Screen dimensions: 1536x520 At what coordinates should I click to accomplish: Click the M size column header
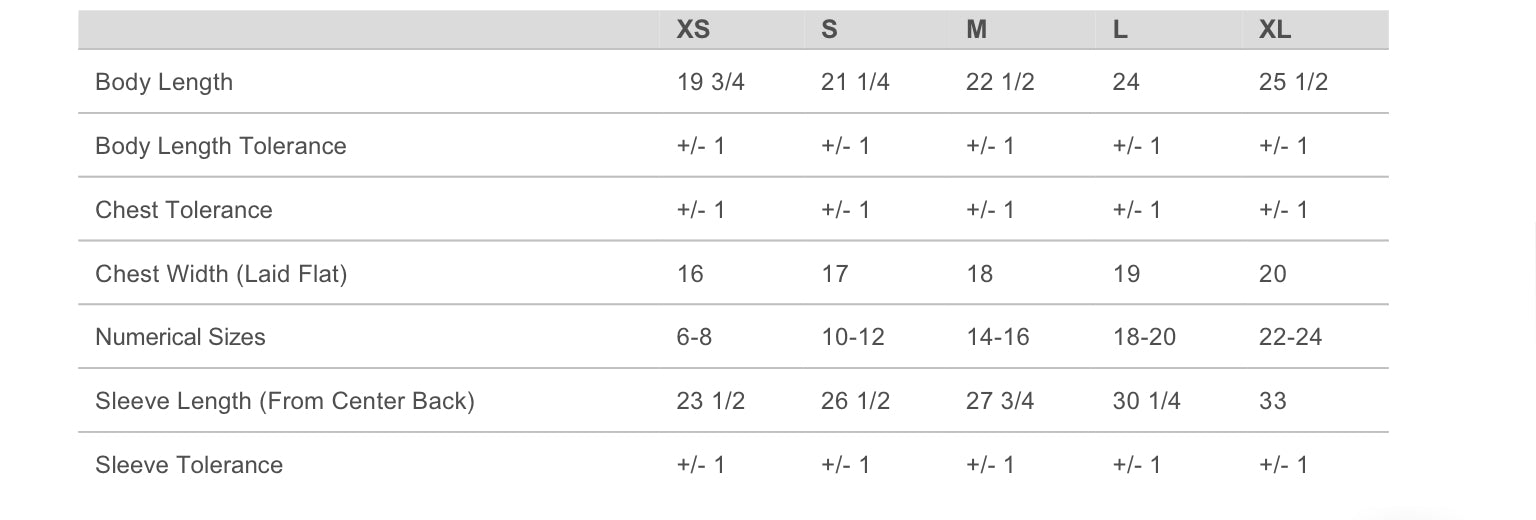(x=976, y=30)
